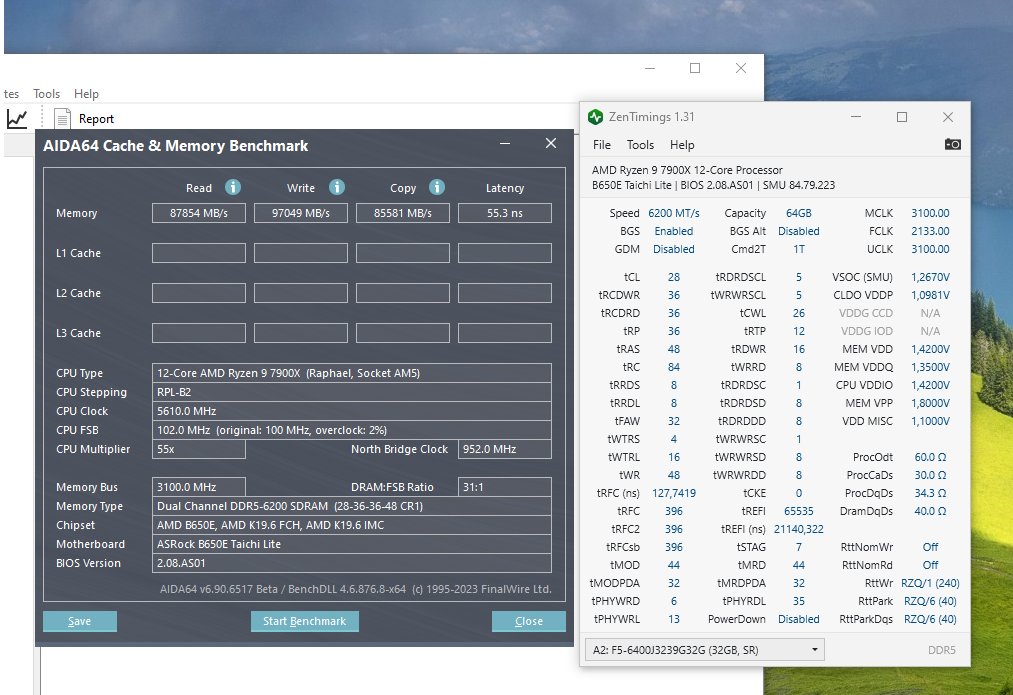Click GDM value Disabled in ZenTimings
The width and height of the screenshot is (1013, 695).
674,249
